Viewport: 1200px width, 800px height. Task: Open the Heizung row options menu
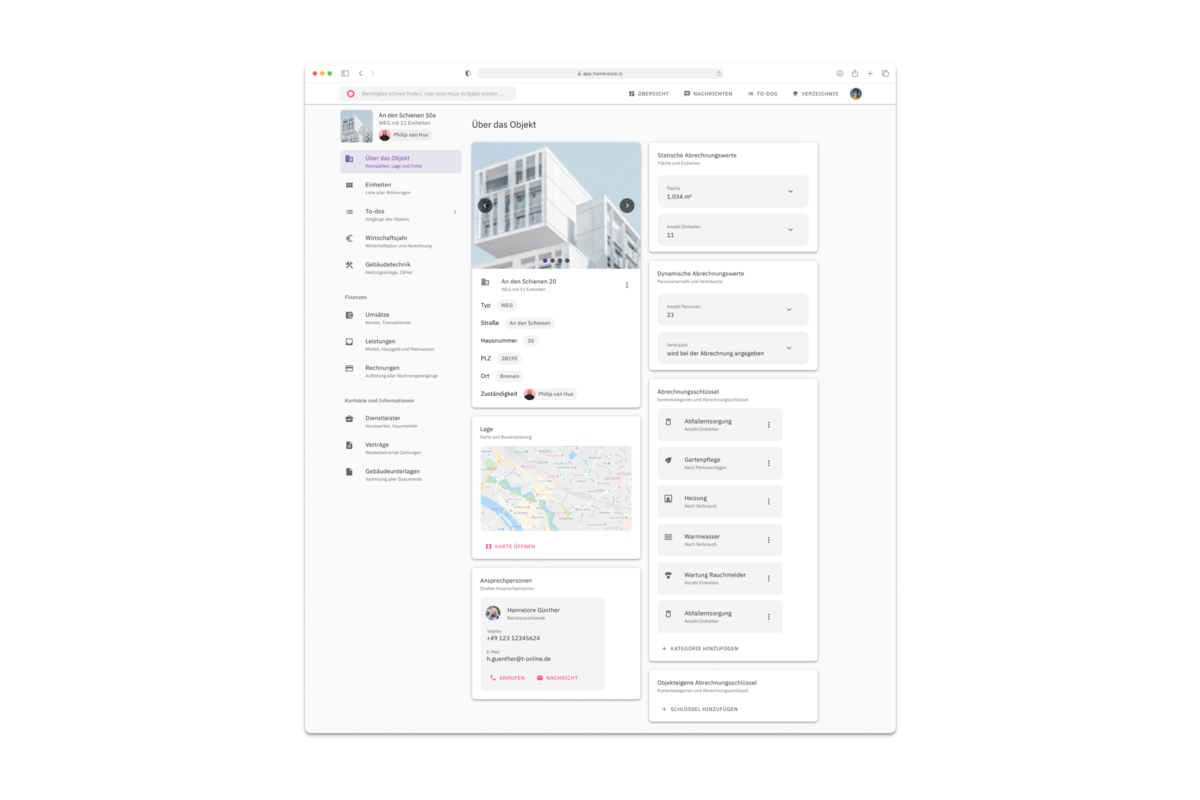(x=769, y=502)
